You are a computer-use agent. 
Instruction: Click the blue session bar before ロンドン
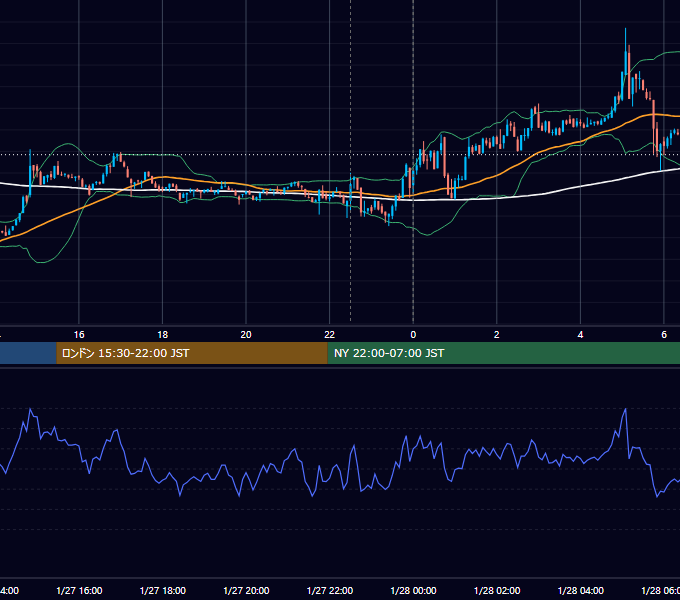[x=28, y=353]
